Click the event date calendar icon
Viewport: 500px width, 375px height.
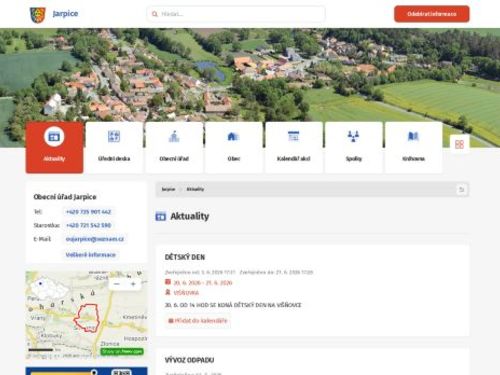tap(168, 282)
